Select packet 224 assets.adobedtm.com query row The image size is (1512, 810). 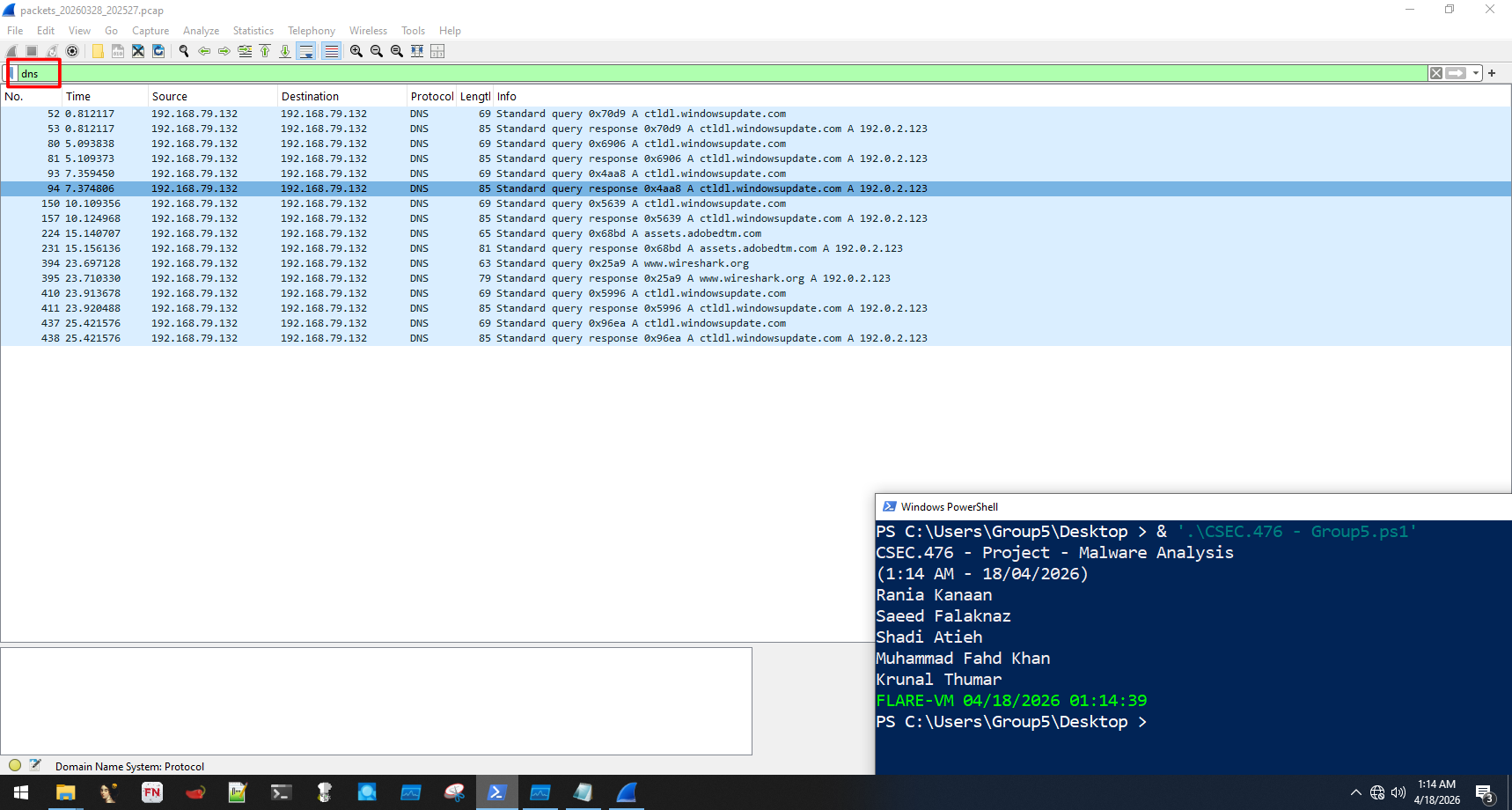(756, 233)
